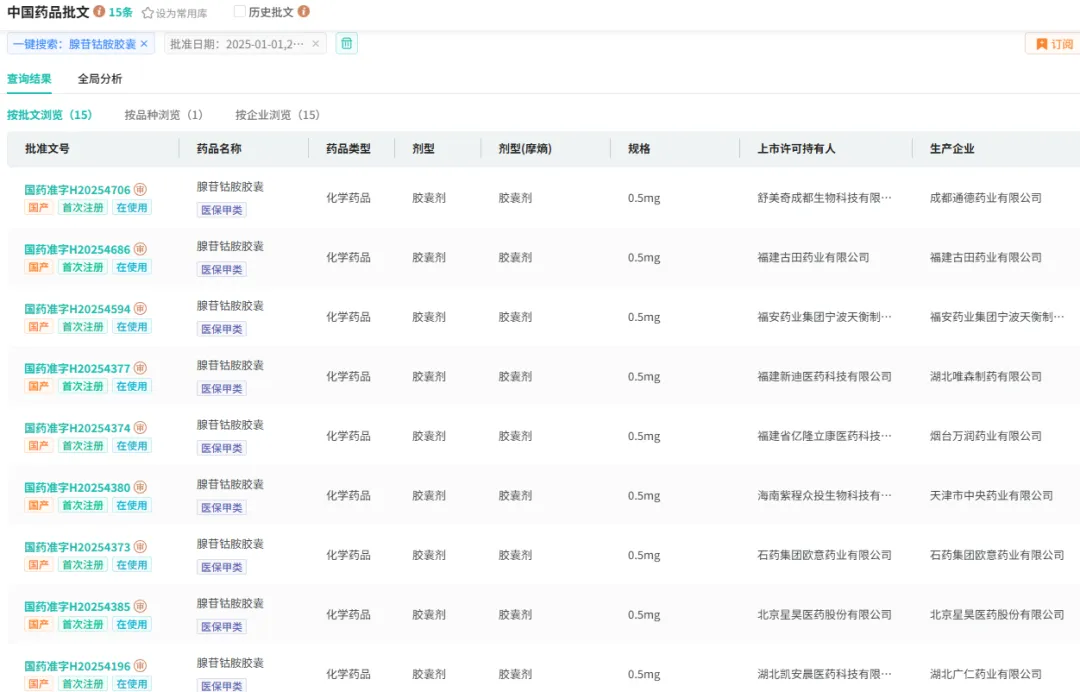Click 审 icon beside 国药准字H20254706
The image size is (1080, 692).
point(140,190)
